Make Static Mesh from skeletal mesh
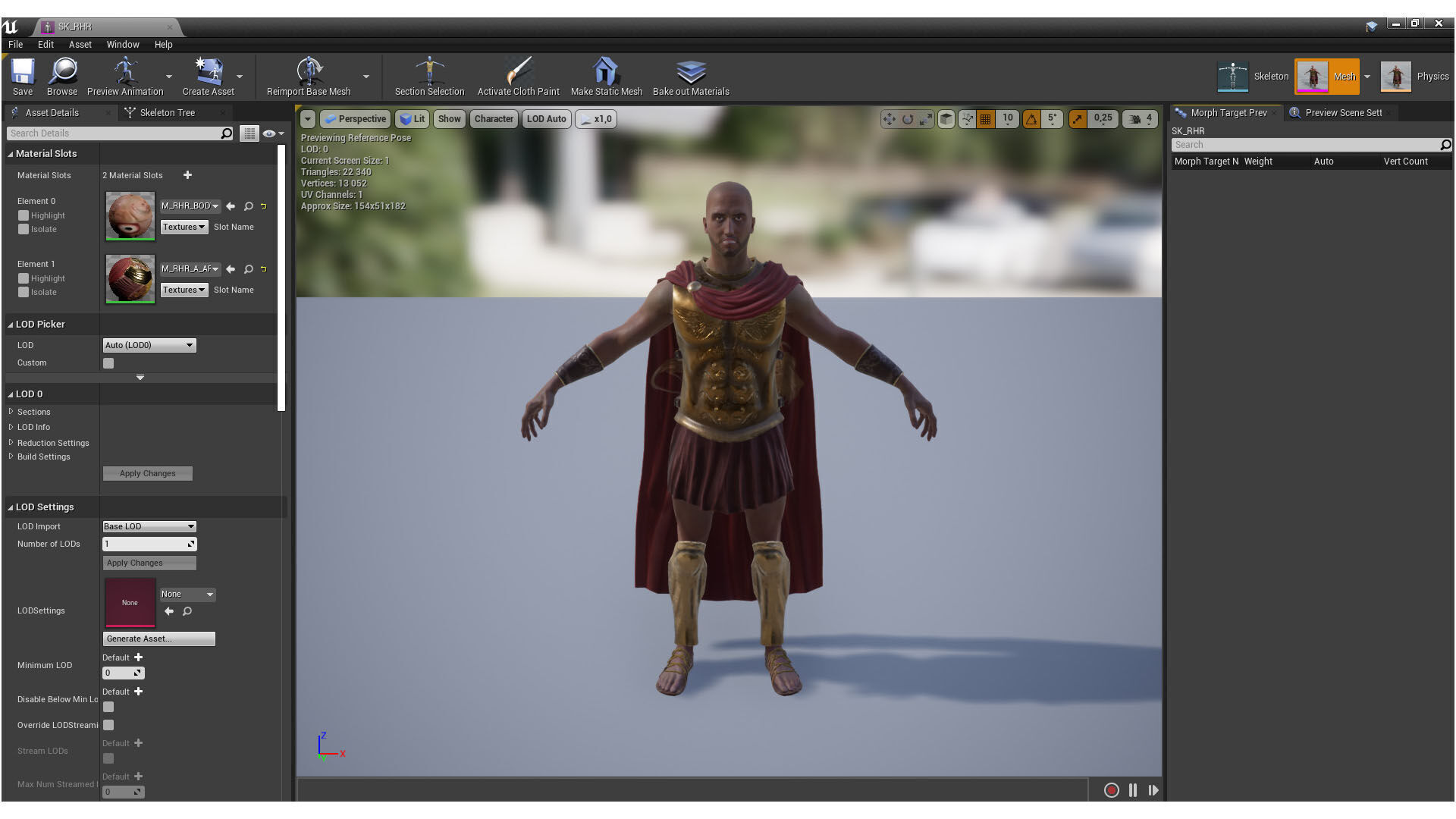 [606, 77]
